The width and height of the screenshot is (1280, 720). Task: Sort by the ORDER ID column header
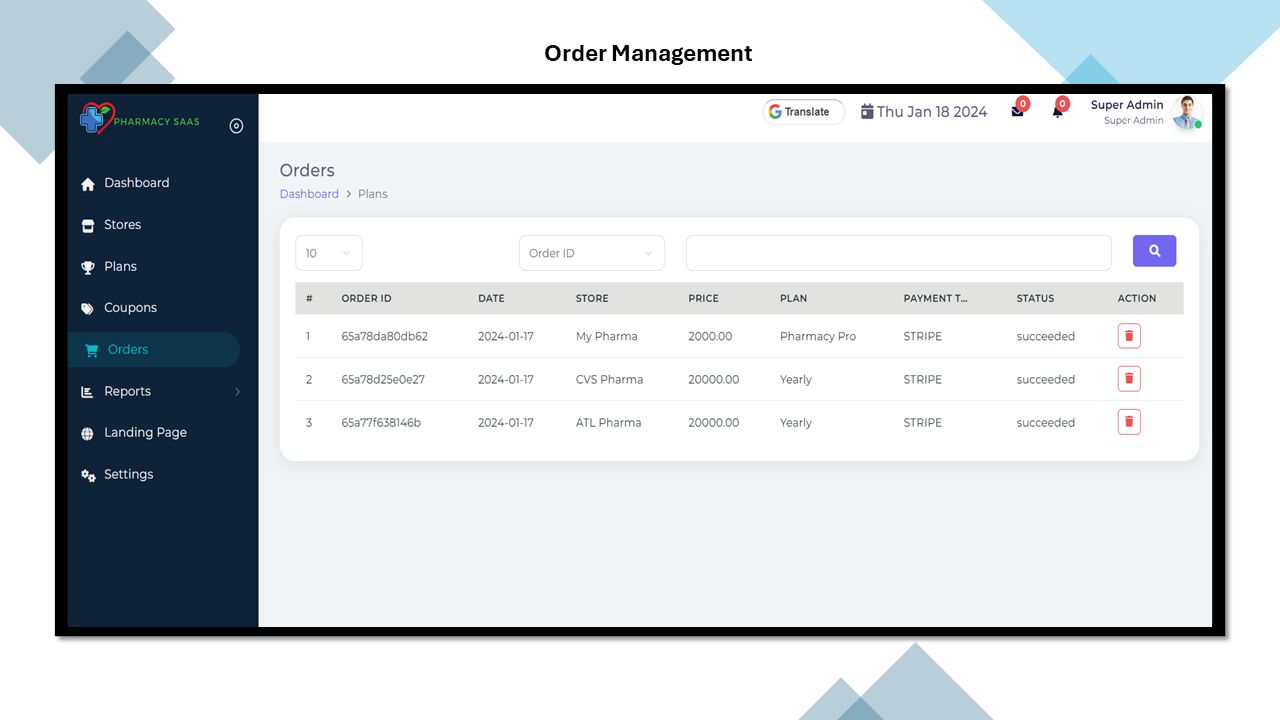coord(367,298)
